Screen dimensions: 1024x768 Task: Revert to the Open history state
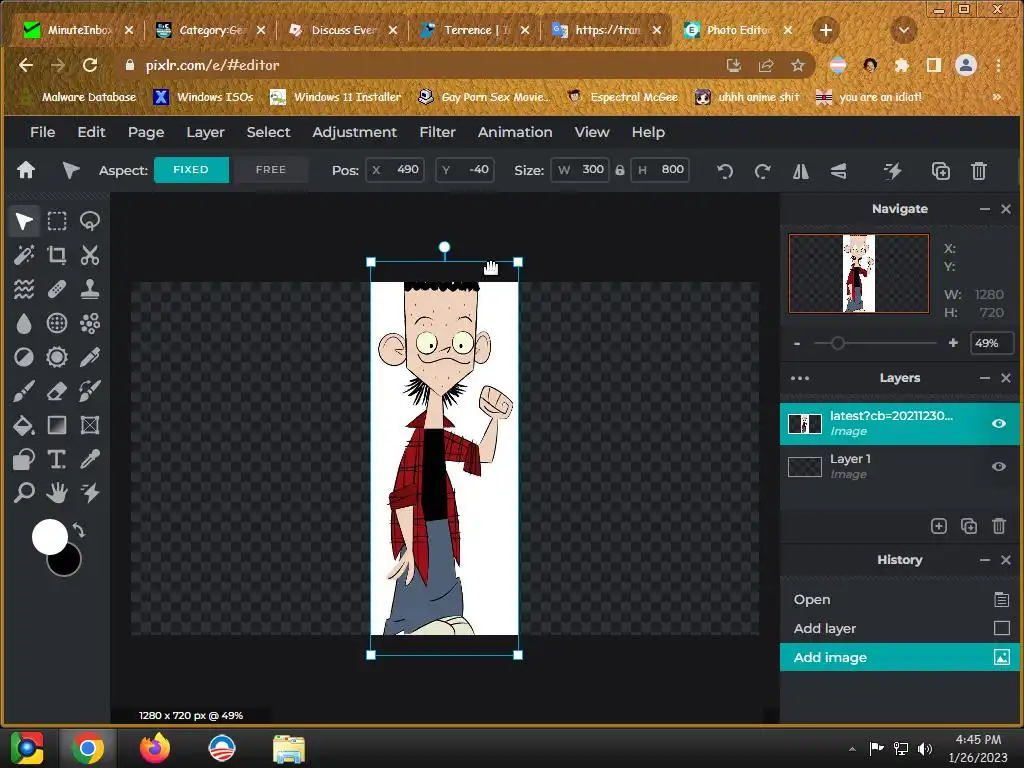pyautogui.click(x=900, y=600)
